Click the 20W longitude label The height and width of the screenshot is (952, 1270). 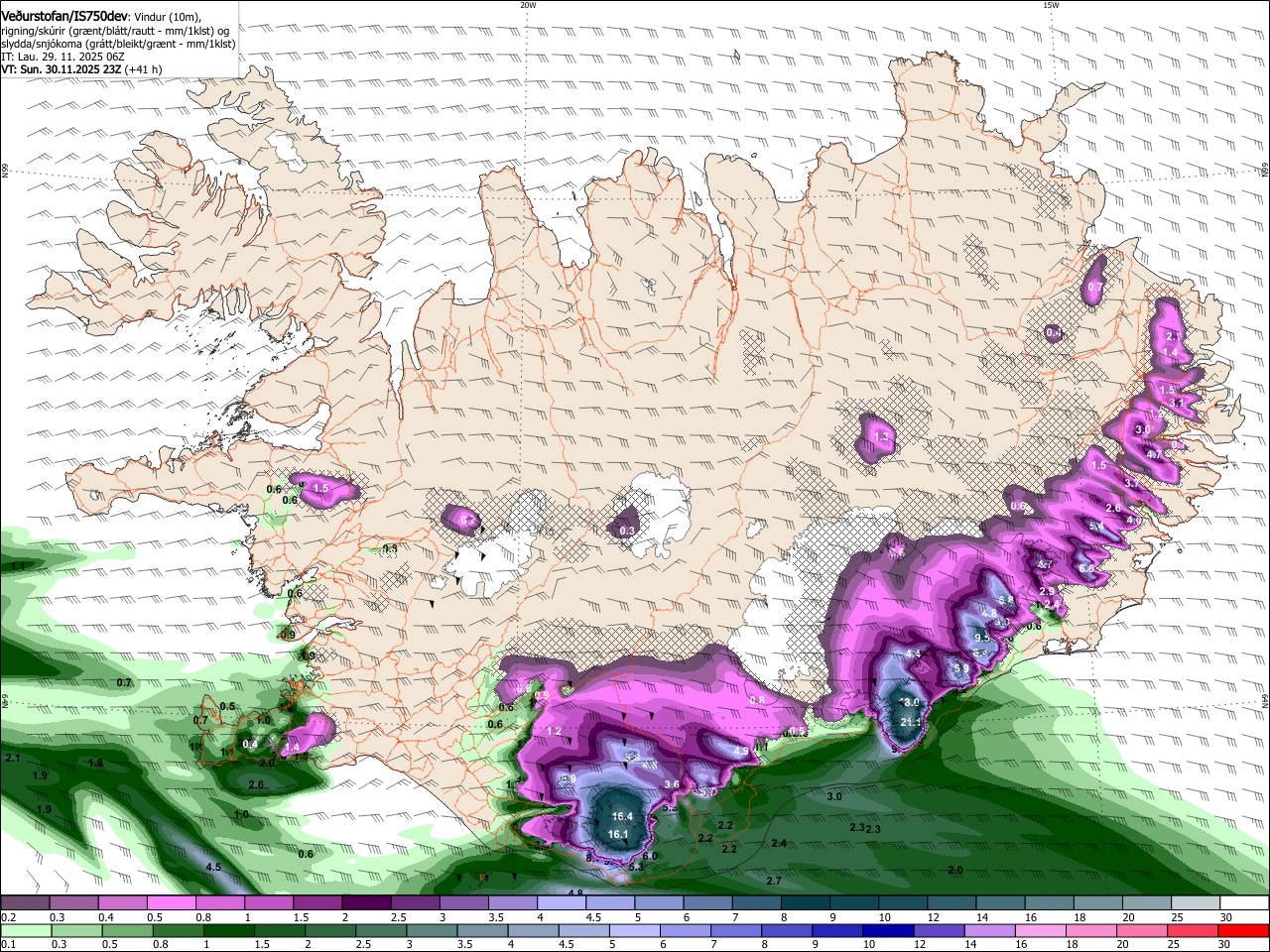[x=528, y=5]
